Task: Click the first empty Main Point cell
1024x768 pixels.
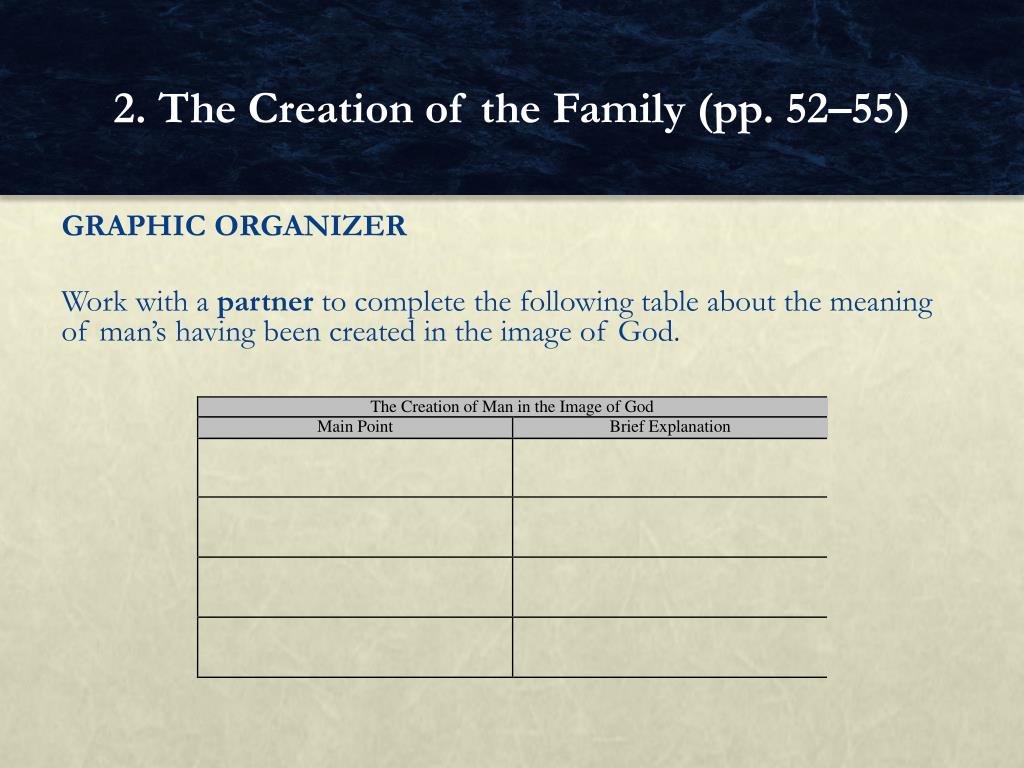Action: point(355,468)
